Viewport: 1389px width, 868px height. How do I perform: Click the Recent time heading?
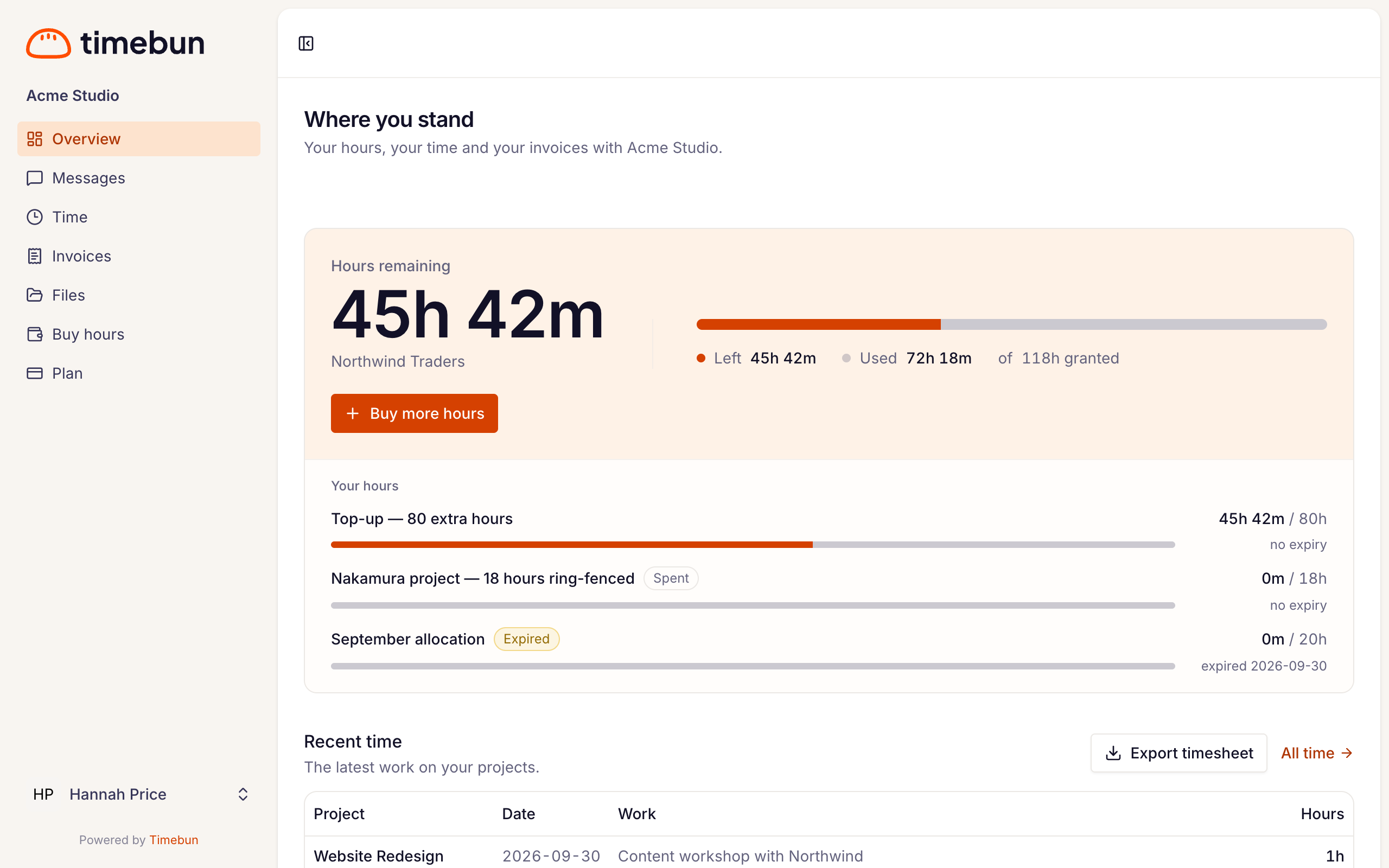(353, 741)
